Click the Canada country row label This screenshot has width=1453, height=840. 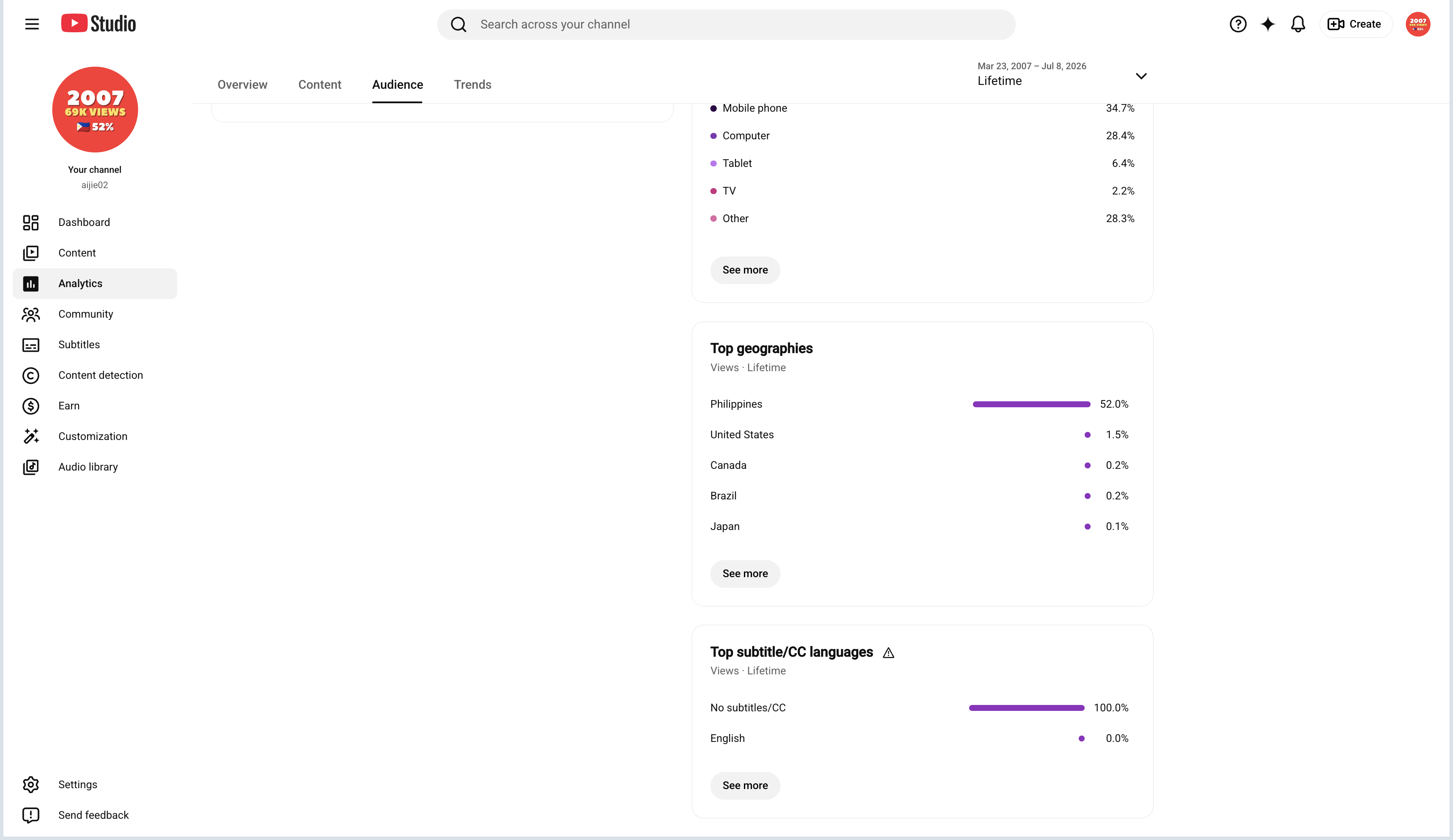point(728,465)
